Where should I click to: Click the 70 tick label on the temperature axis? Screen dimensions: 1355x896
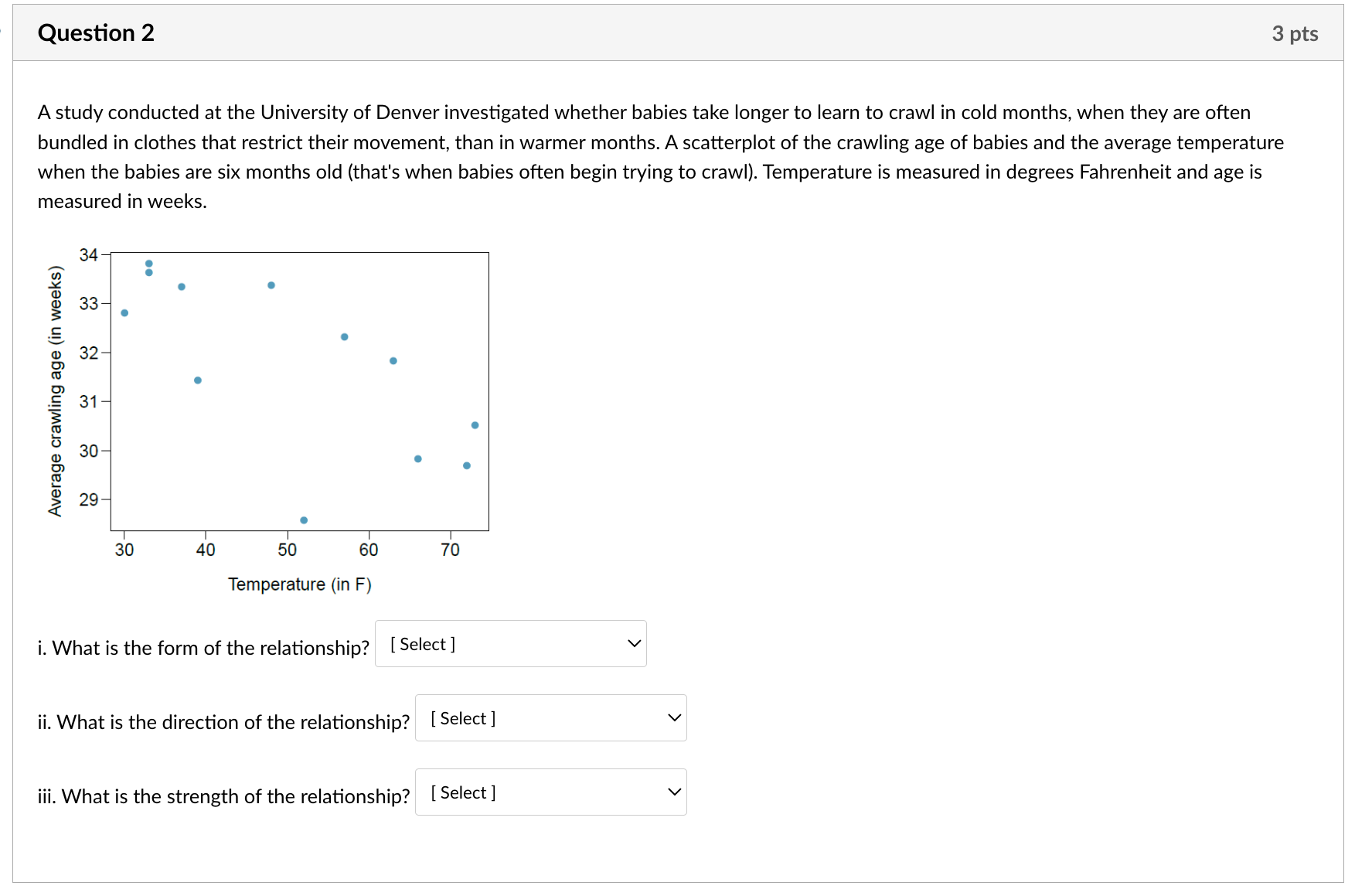tap(451, 550)
